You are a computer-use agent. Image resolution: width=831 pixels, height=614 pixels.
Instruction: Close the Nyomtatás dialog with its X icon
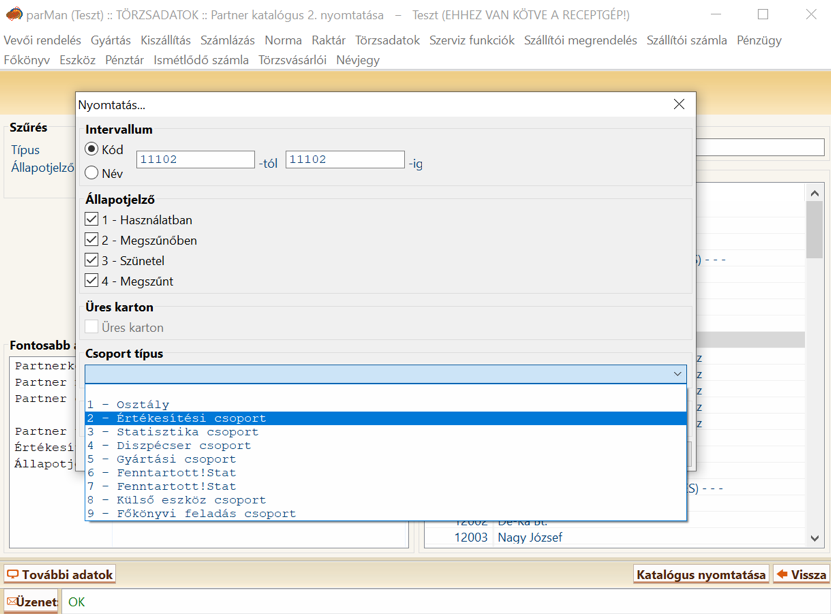click(679, 104)
